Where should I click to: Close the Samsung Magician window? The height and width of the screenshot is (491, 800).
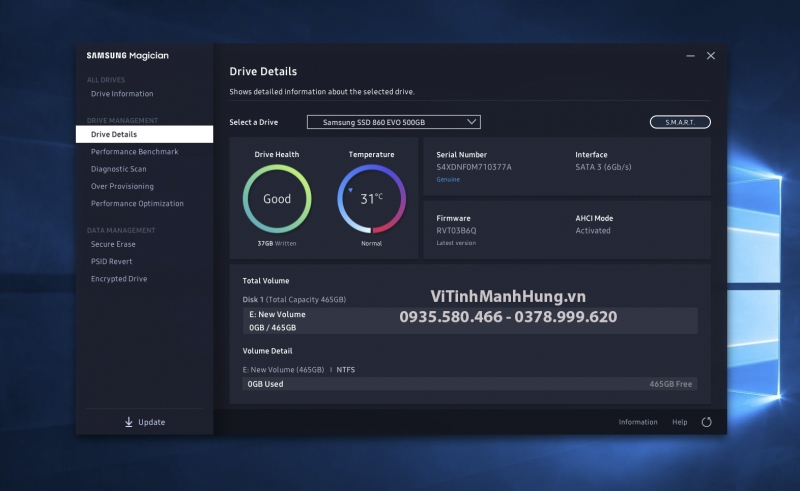pyautogui.click(x=711, y=56)
